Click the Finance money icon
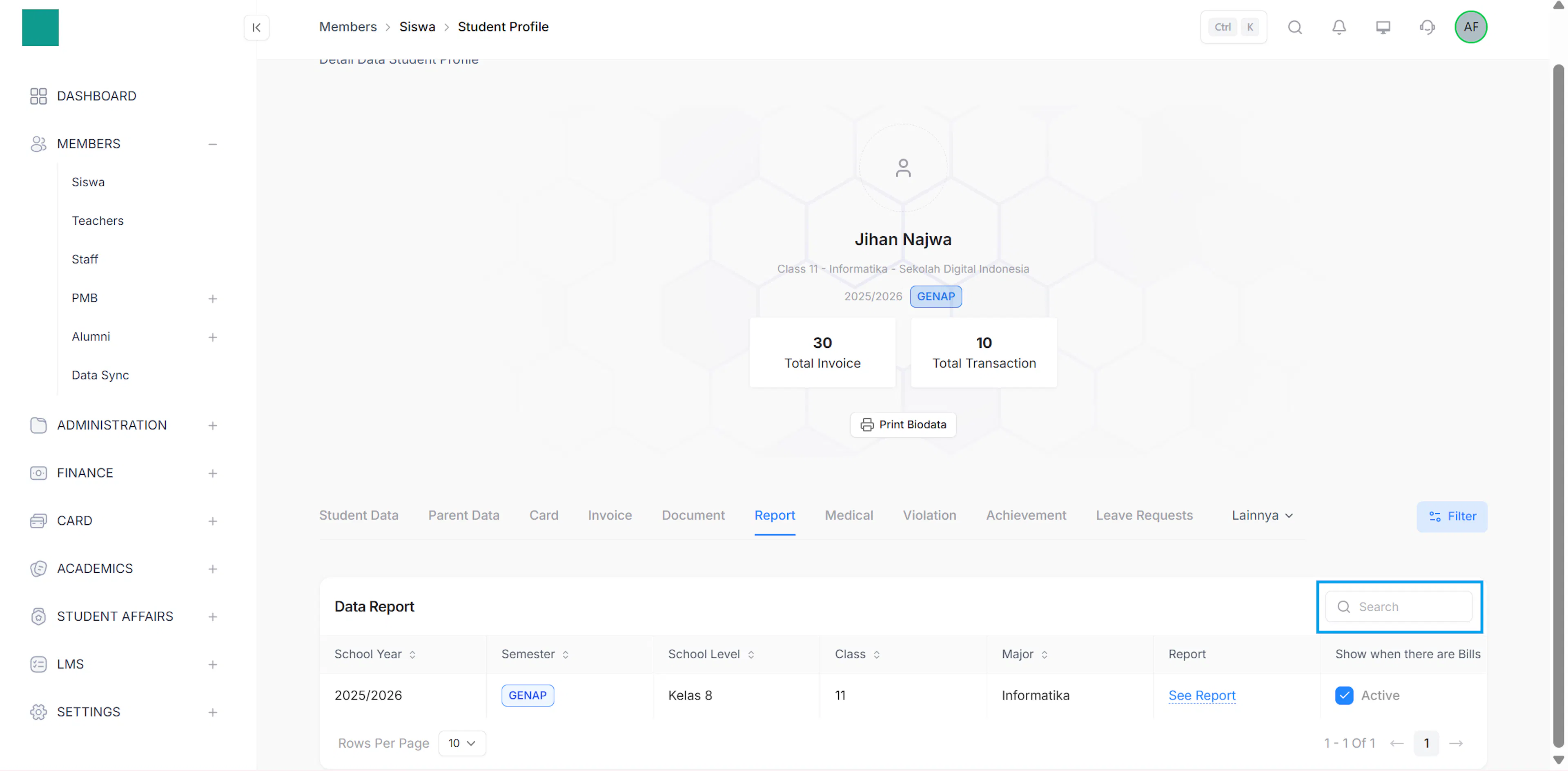 pyautogui.click(x=38, y=473)
